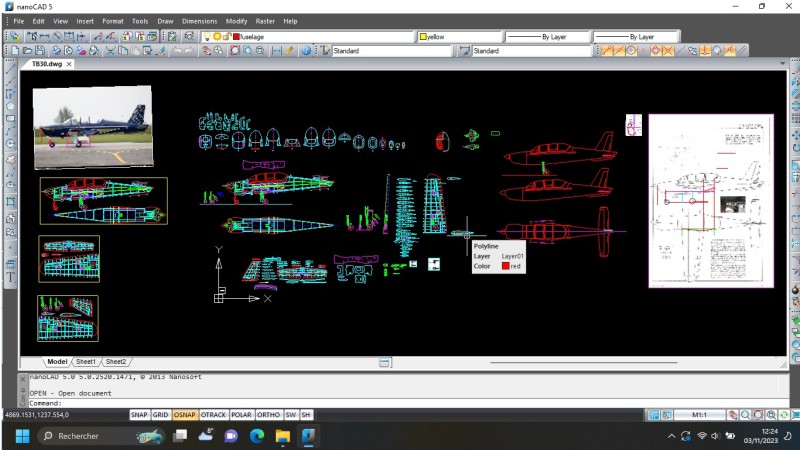Enable POLAR tracking
Viewport: 800px width, 450px height.
241,415
